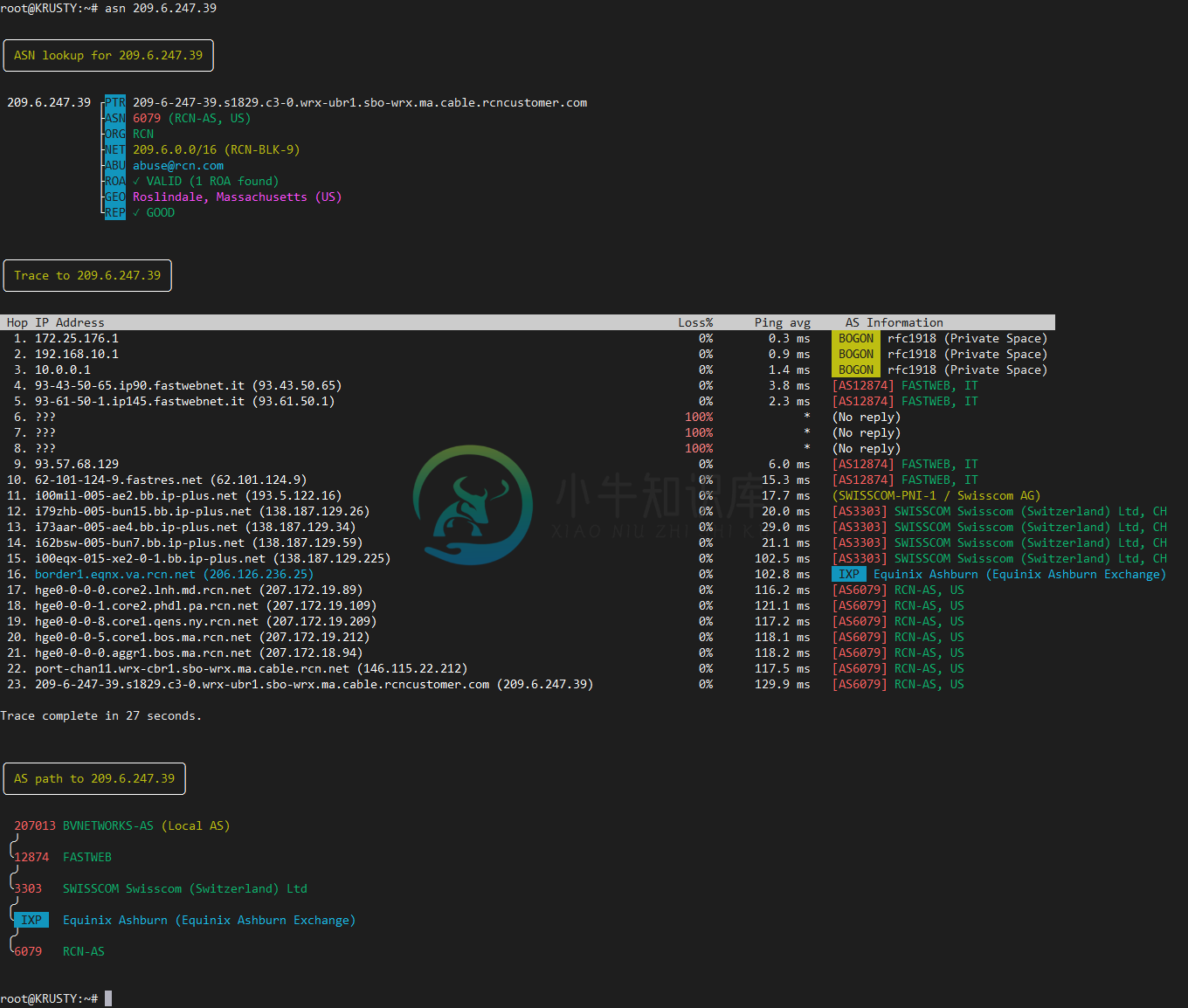The height and width of the screenshot is (1008, 1188).
Task: Click hop 3 address 10.0.0.1
Action: (x=63, y=369)
